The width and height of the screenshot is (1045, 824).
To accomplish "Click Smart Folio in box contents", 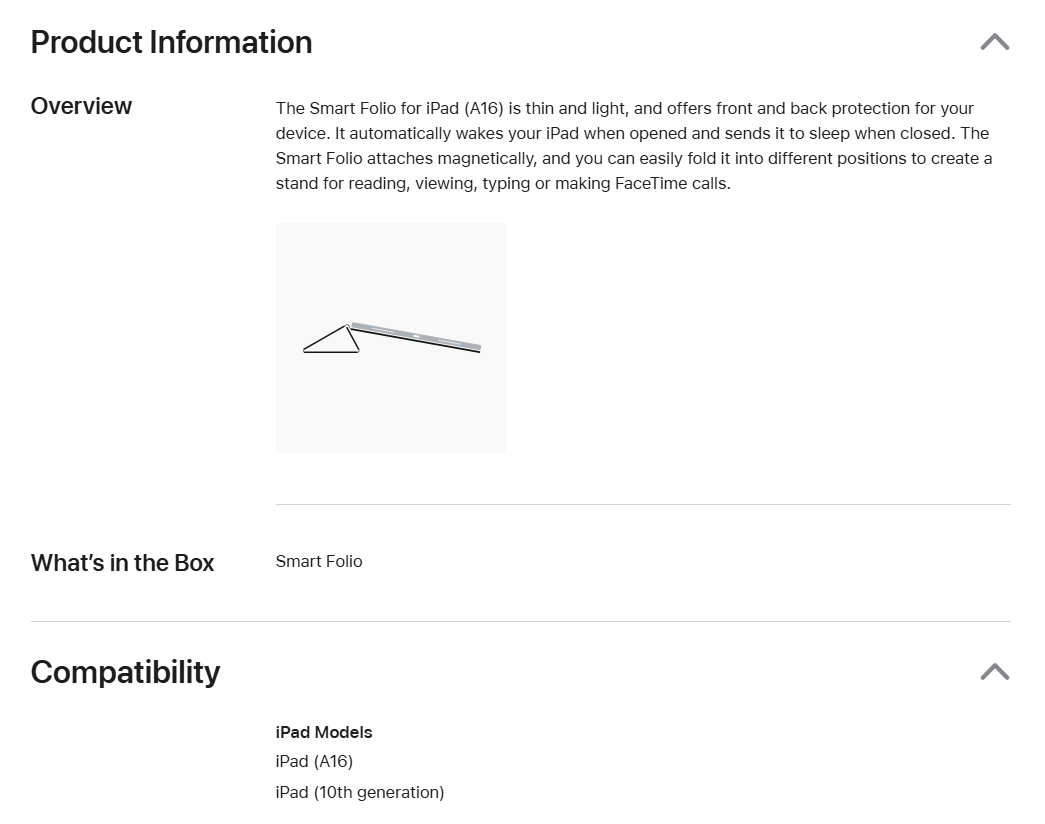I will pyautogui.click(x=319, y=561).
